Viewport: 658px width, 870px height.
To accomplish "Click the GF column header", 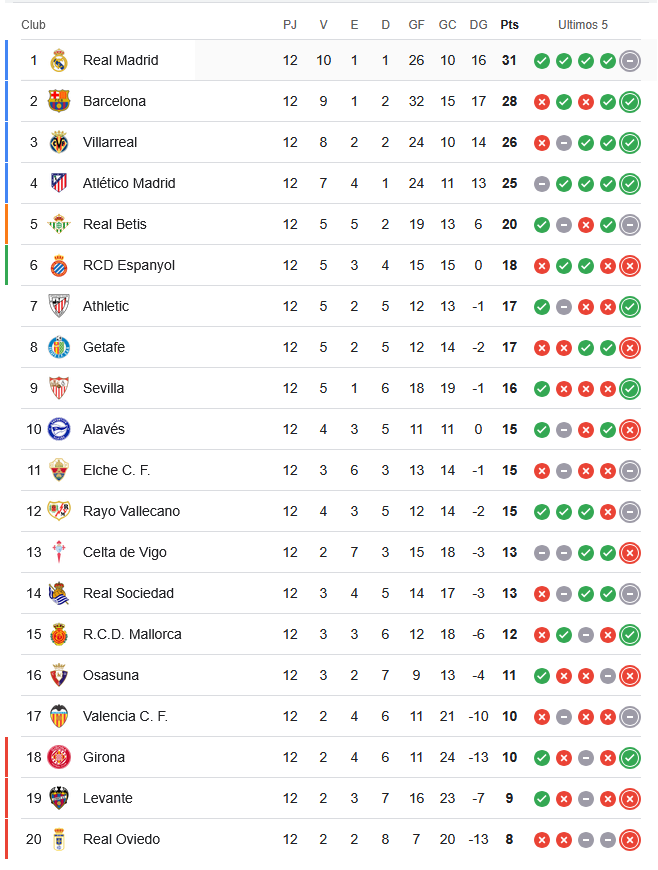I will (x=416, y=25).
